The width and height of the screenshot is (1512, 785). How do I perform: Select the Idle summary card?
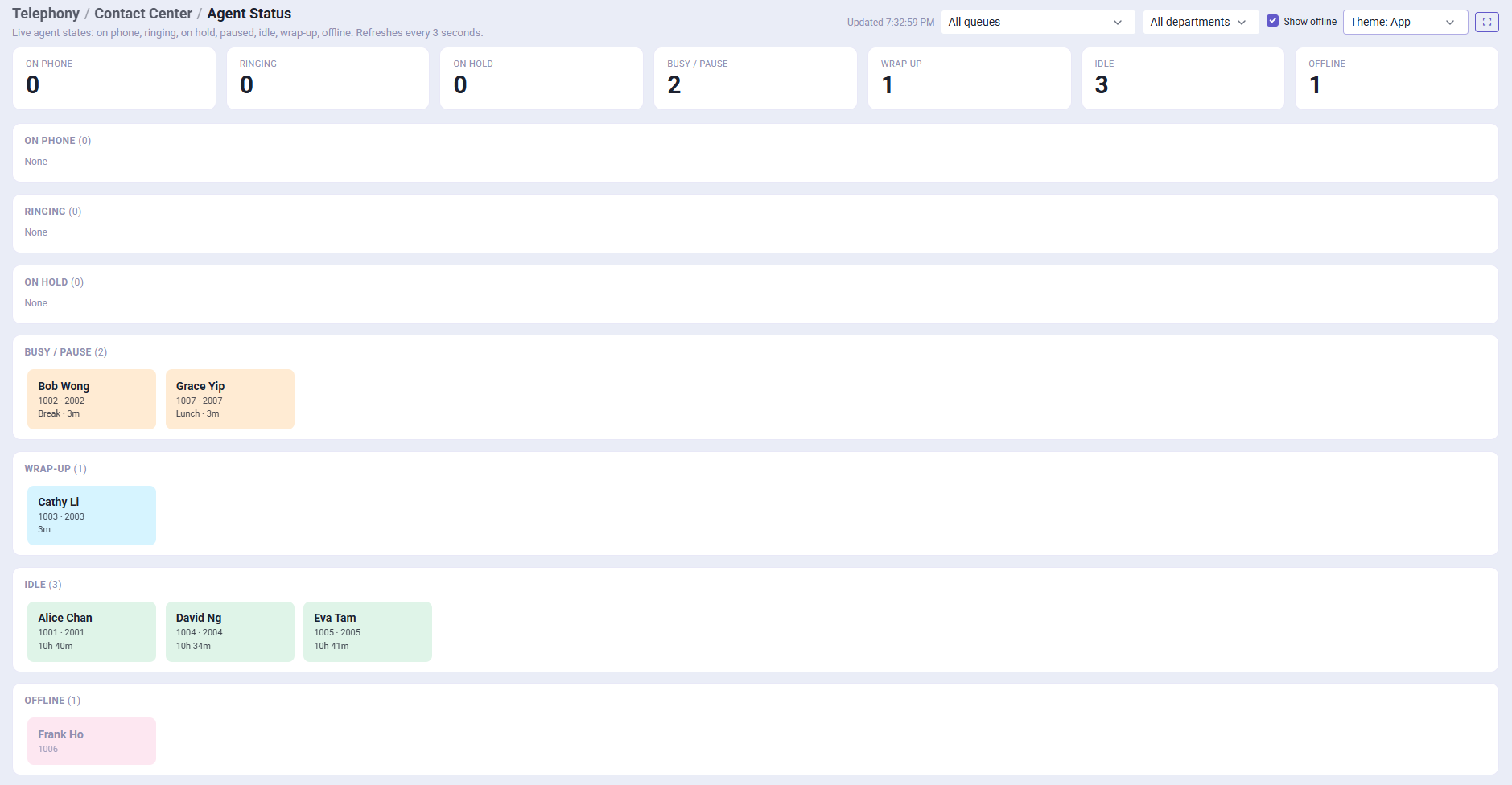point(1183,78)
